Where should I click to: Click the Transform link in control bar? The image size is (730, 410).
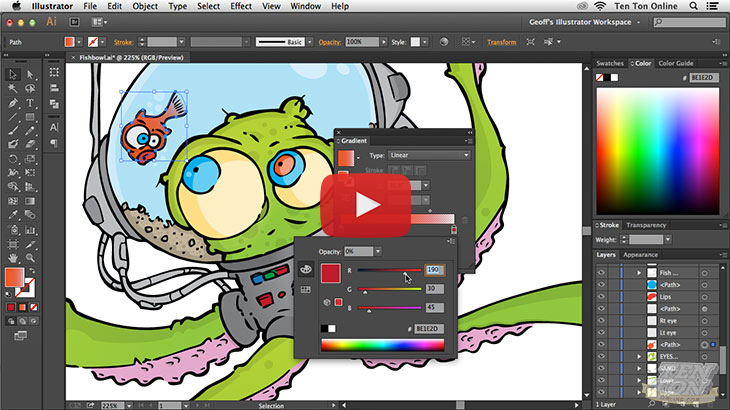coord(501,42)
